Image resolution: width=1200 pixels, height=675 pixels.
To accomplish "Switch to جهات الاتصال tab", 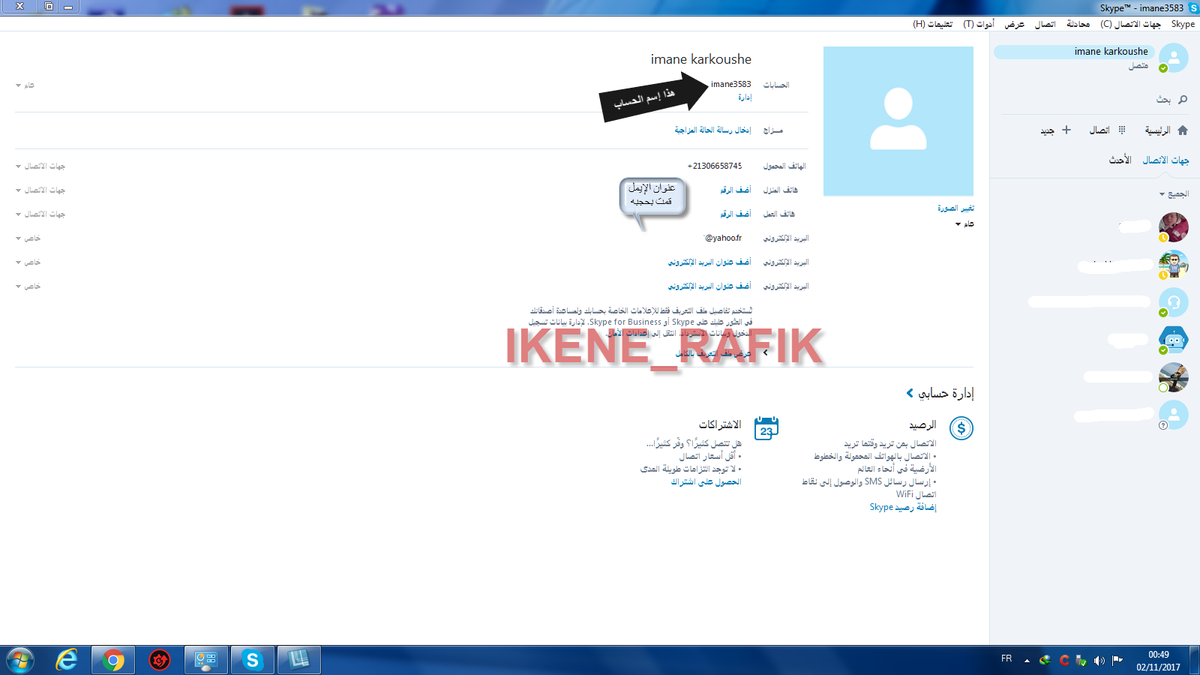I will [1167, 160].
